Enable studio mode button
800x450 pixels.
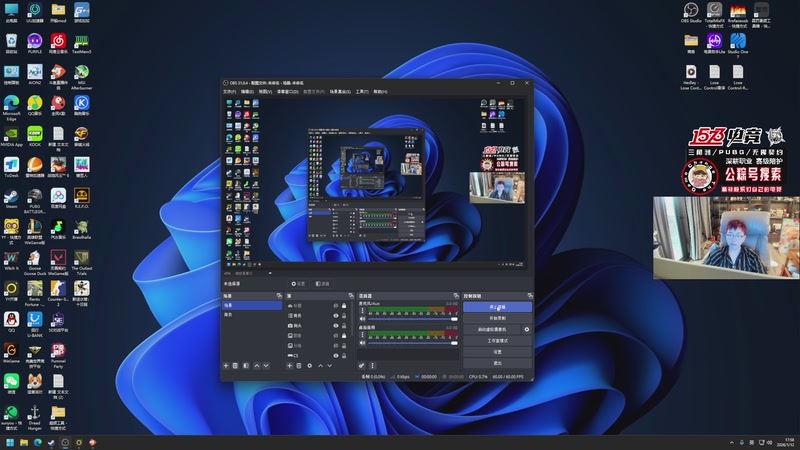pyautogui.click(x=497, y=341)
